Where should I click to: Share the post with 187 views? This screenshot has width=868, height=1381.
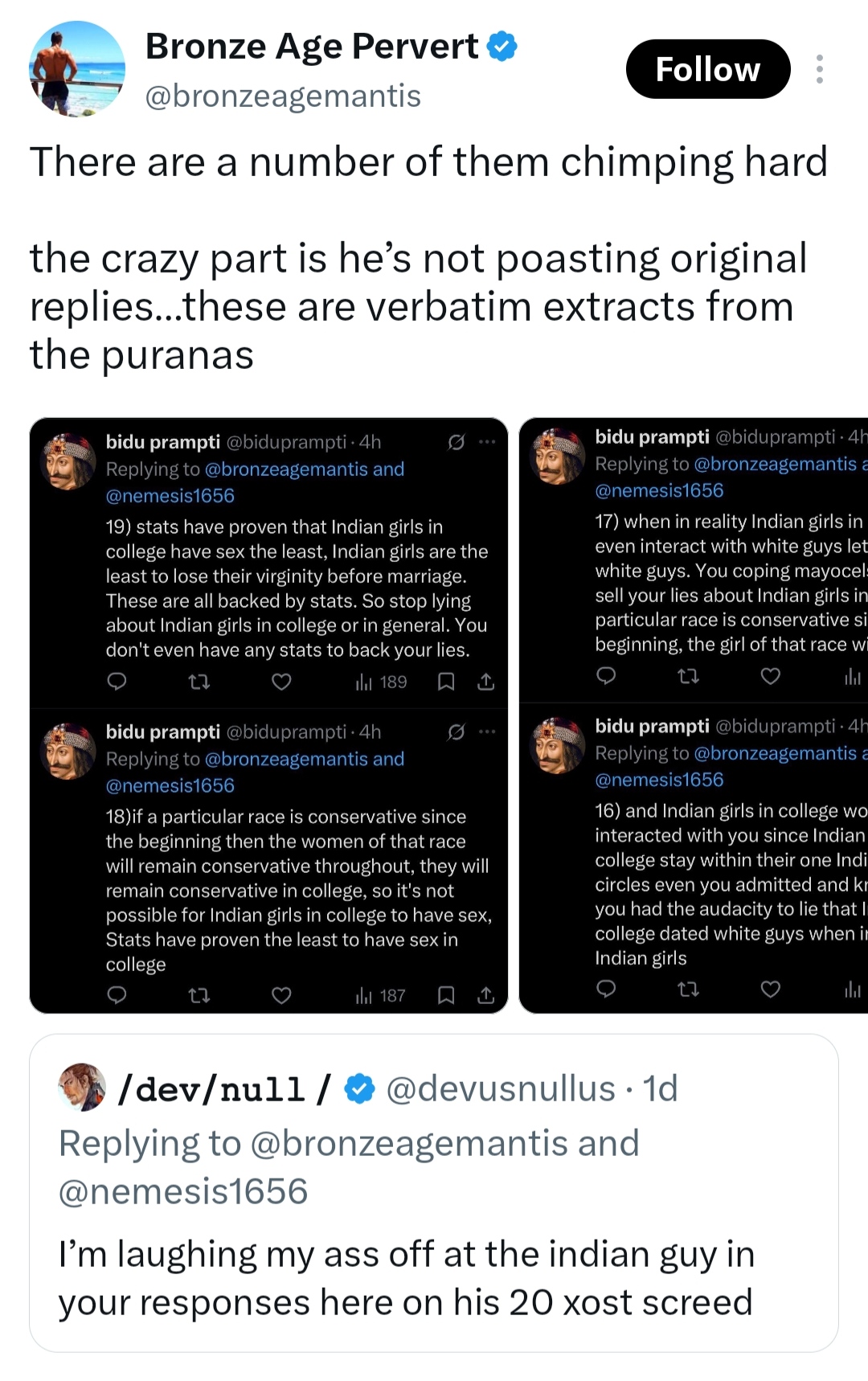[x=486, y=995]
